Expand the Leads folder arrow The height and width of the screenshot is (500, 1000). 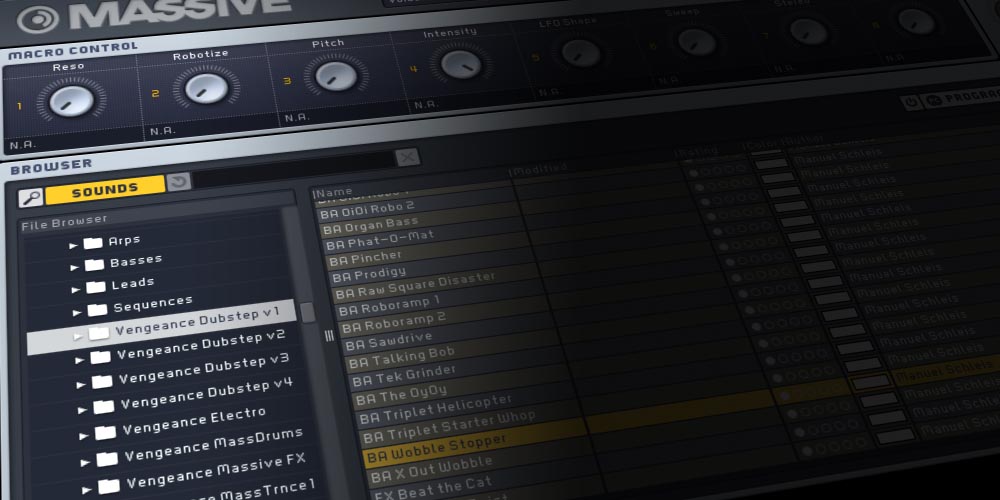pyautogui.click(x=76, y=290)
